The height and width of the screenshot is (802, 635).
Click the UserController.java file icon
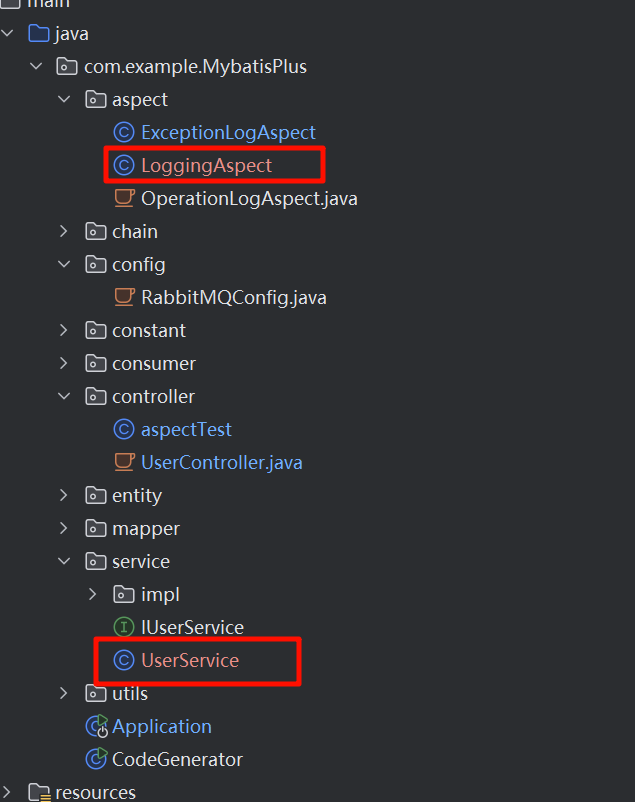(x=123, y=462)
